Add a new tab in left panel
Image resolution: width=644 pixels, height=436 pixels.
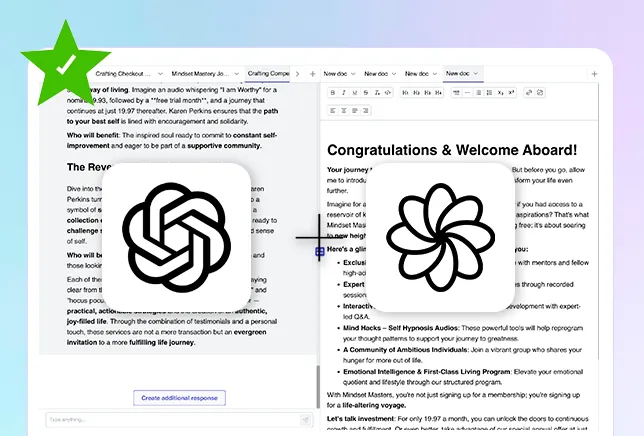tap(312, 74)
